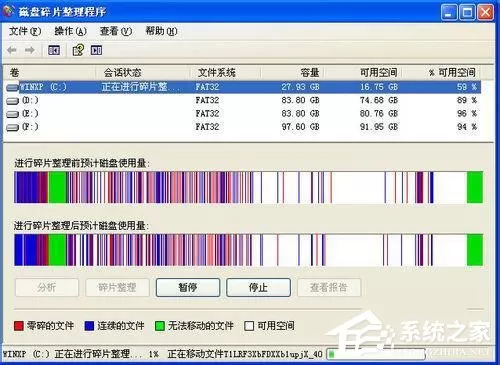Click the show/hide action pane icon
The image size is (500, 365).
[x=96, y=50]
